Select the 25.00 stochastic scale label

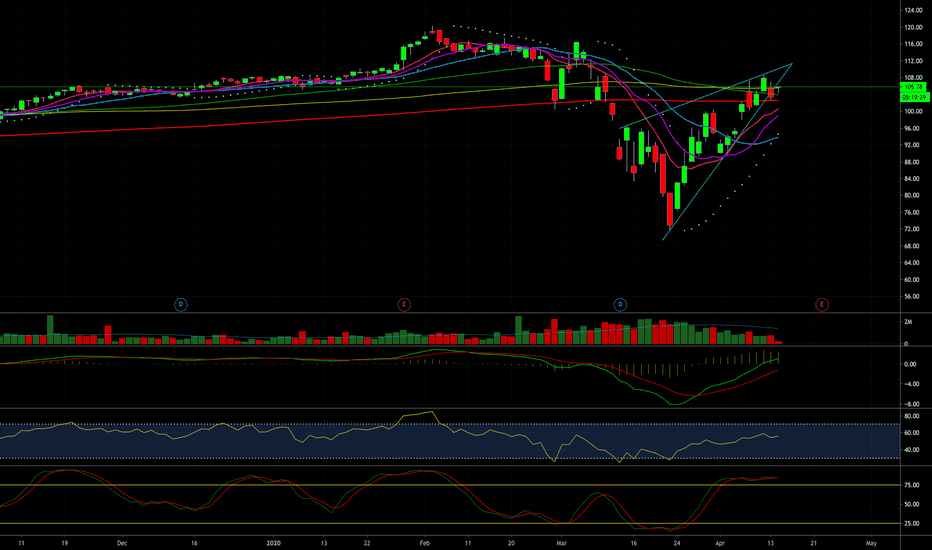coord(912,524)
